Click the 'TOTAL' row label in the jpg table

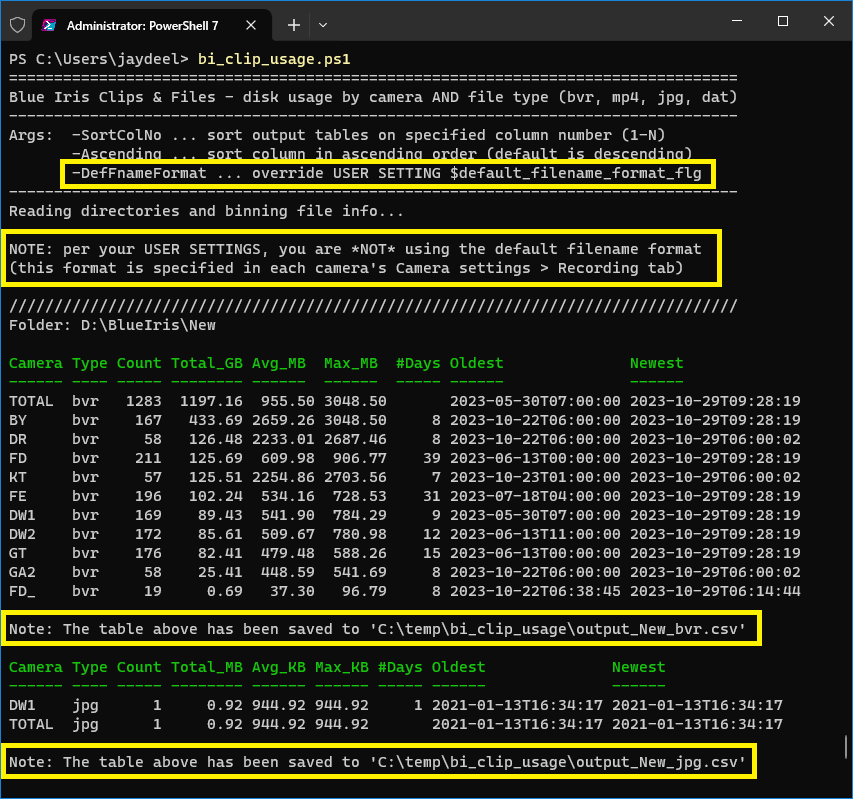tap(31, 724)
